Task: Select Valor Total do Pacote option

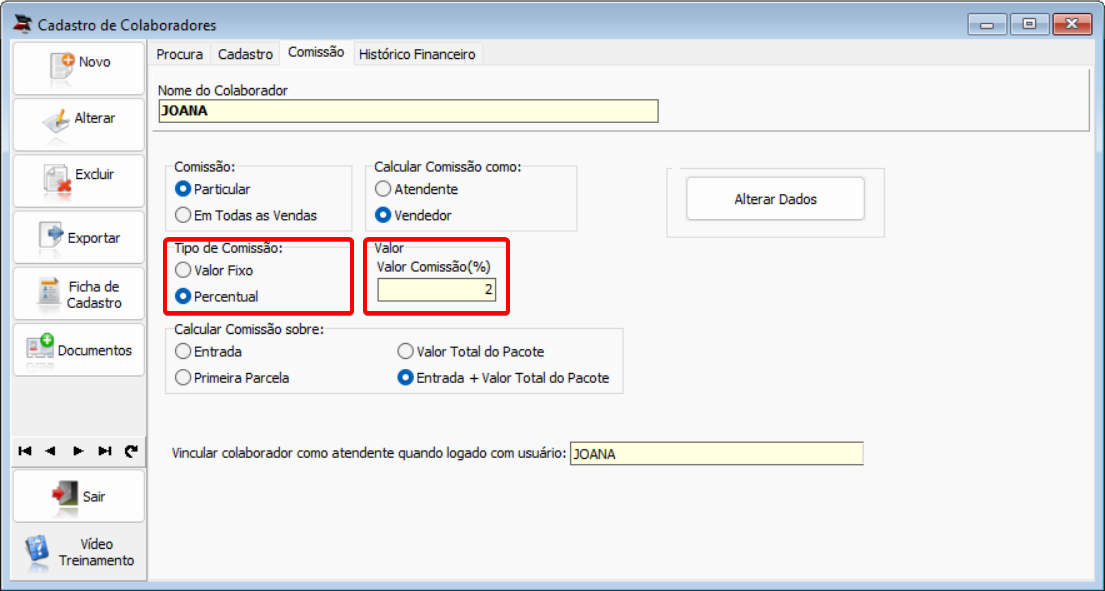Action: (471, 351)
